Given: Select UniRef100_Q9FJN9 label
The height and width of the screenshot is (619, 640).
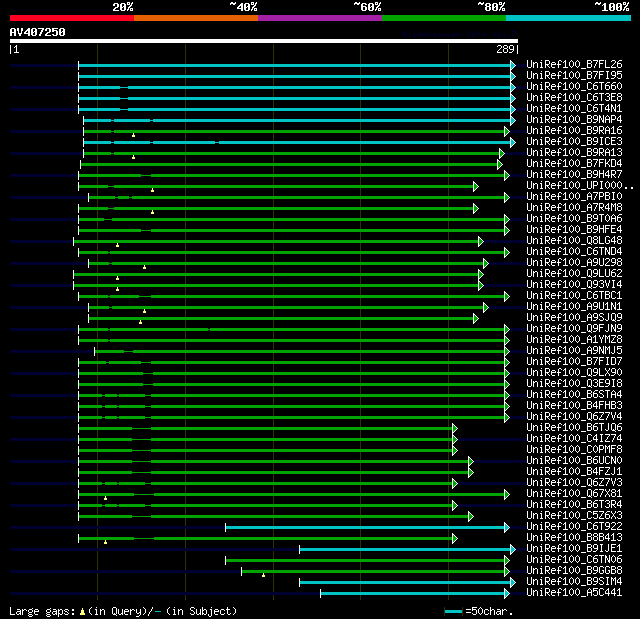Looking at the screenshot, I should click(x=574, y=329).
